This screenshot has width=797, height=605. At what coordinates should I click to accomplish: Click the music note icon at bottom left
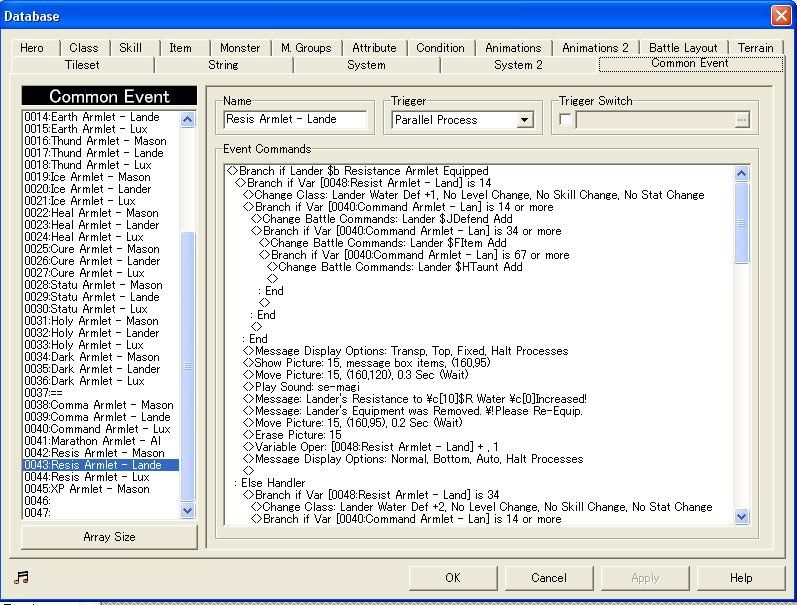(21, 577)
